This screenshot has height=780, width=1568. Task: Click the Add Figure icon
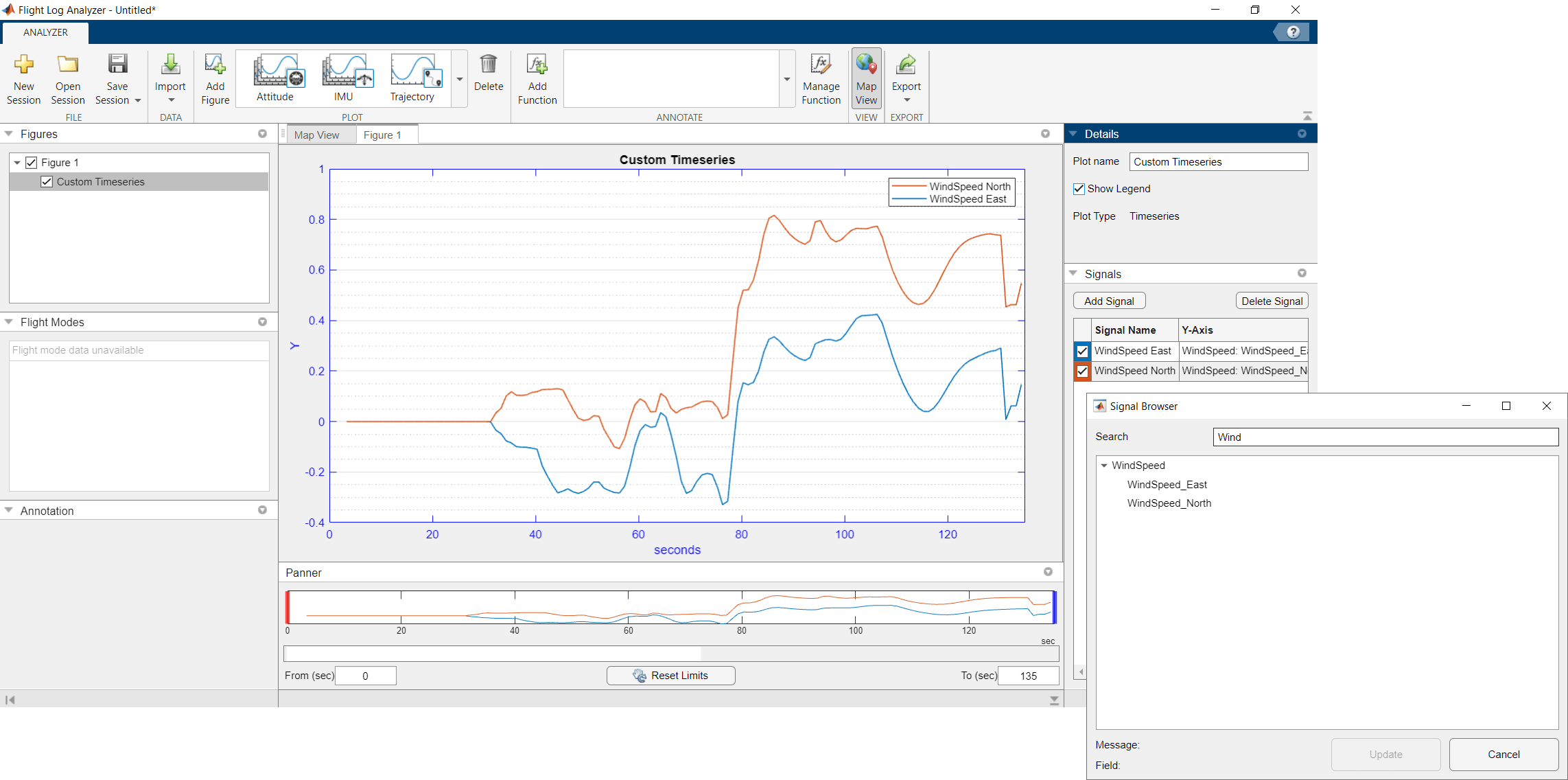215,65
